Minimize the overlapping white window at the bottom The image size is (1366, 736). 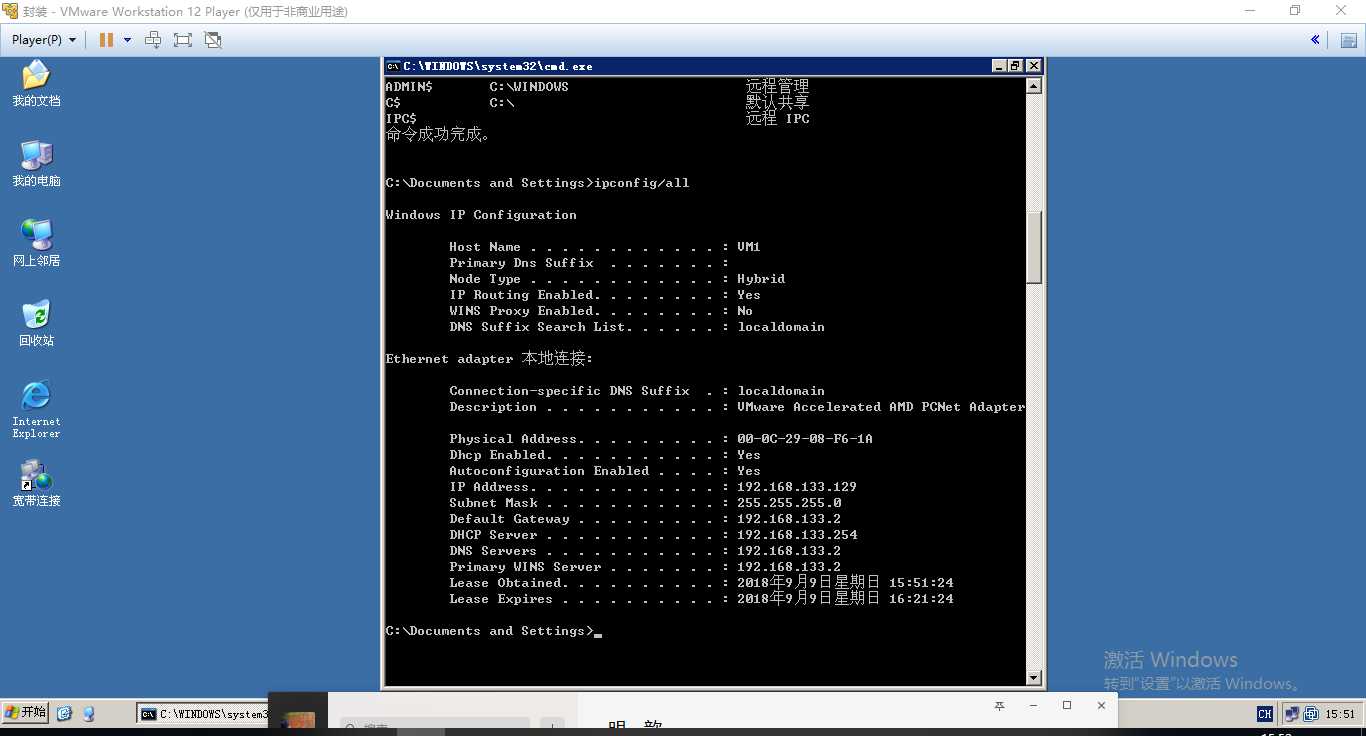pos(1033,706)
